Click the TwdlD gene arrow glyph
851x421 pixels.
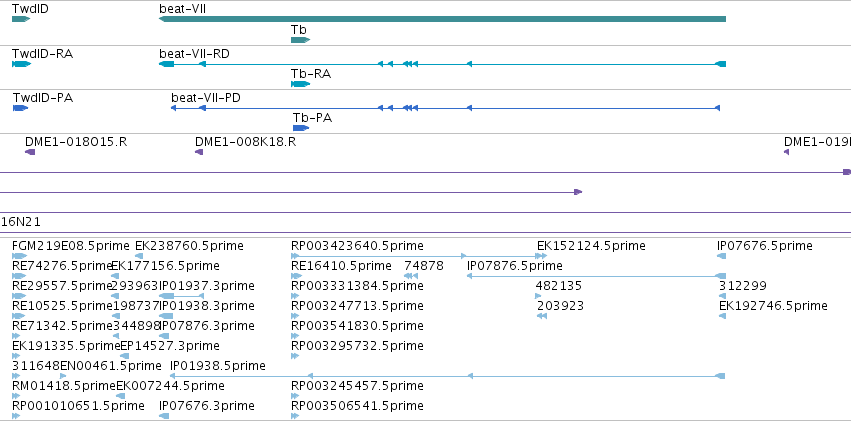(x=21, y=19)
